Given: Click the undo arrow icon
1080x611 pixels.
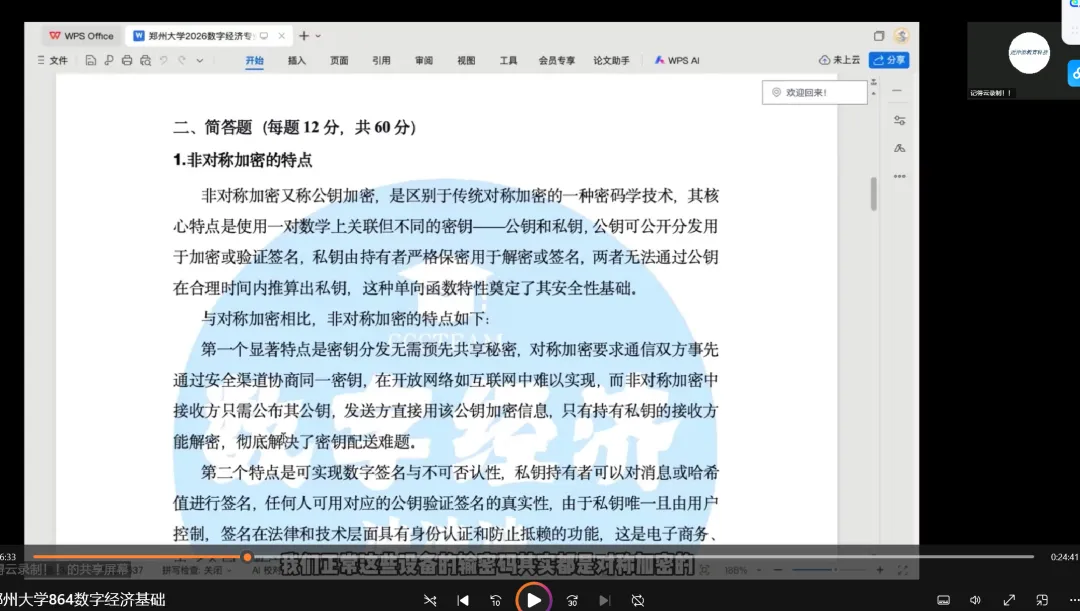Looking at the screenshot, I should 164,61.
